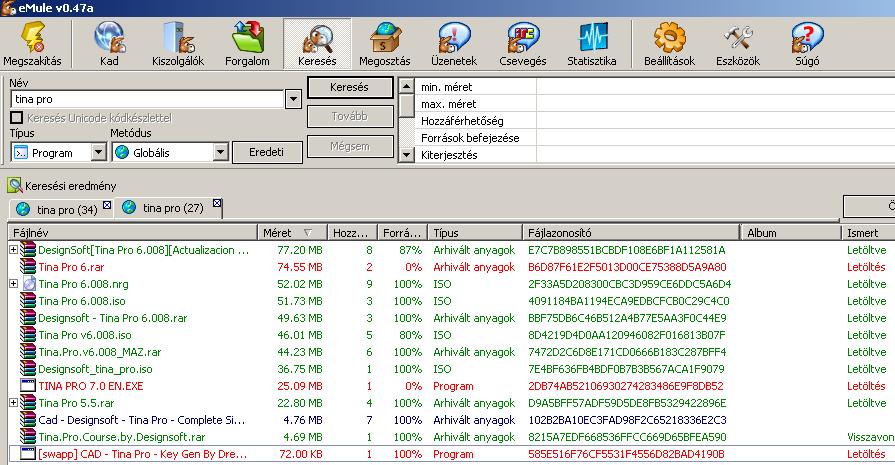Enable Keresés Unicode kódkészlettel checkbox
This screenshot has height=465, width=895.
(x=17, y=118)
